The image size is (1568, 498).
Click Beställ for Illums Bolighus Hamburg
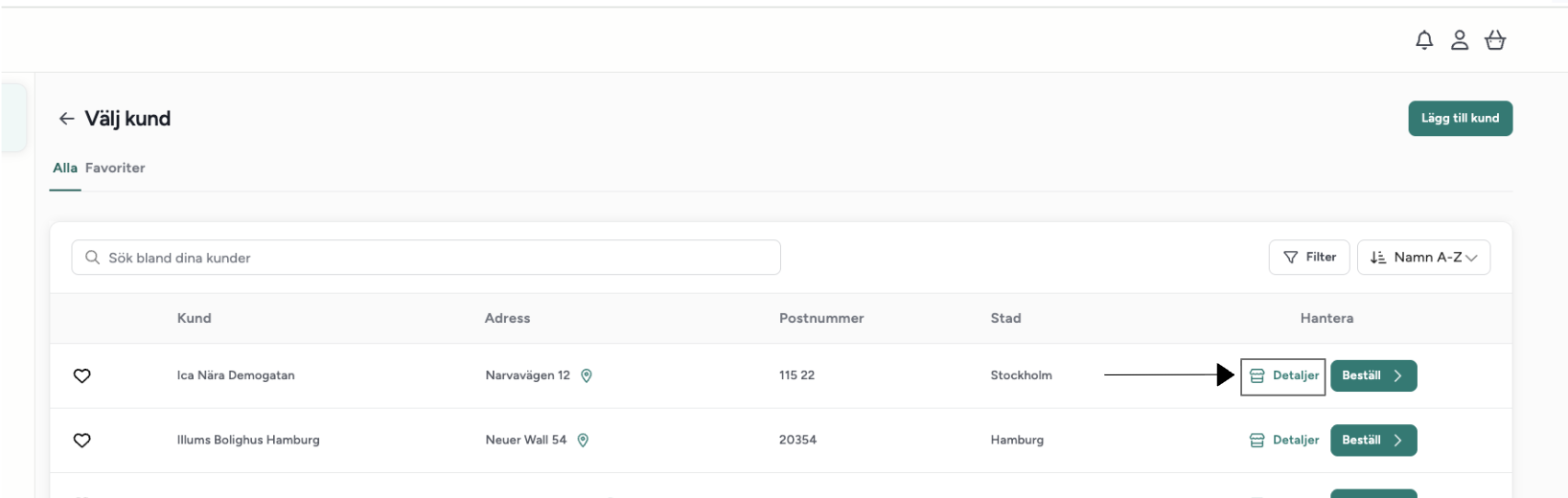1373,441
